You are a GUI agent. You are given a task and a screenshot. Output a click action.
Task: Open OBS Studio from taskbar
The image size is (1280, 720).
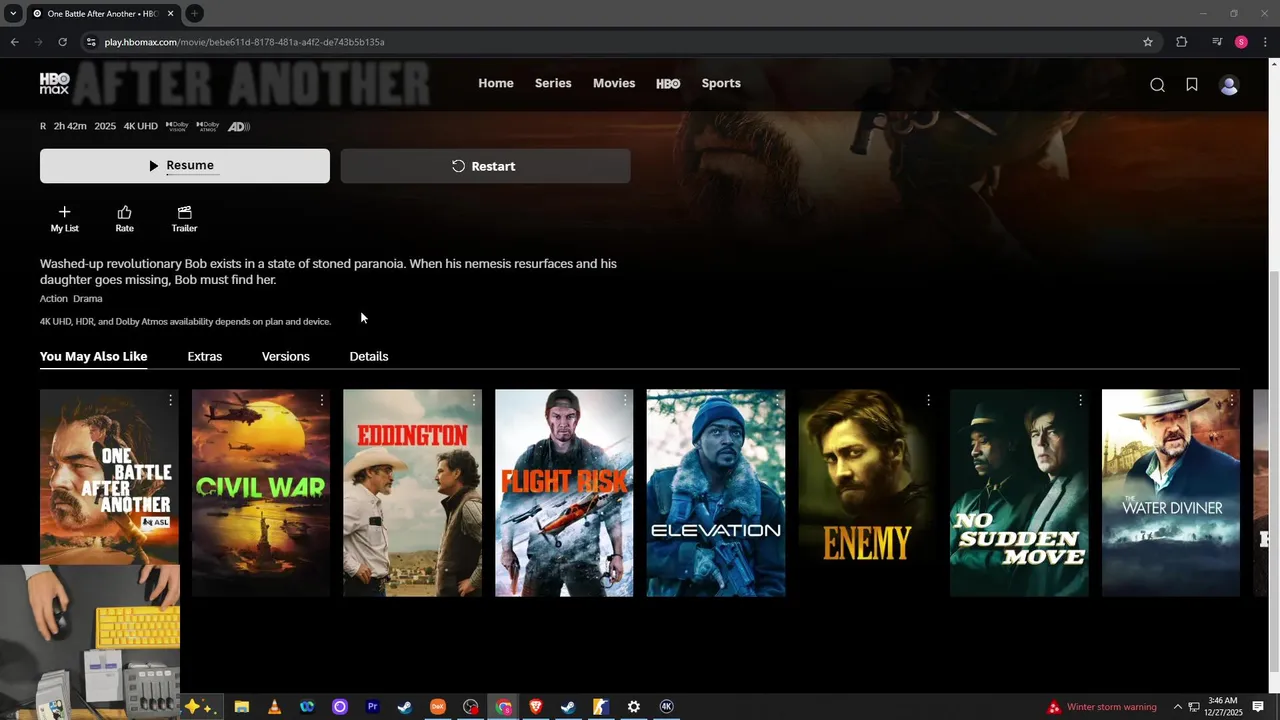(471, 707)
